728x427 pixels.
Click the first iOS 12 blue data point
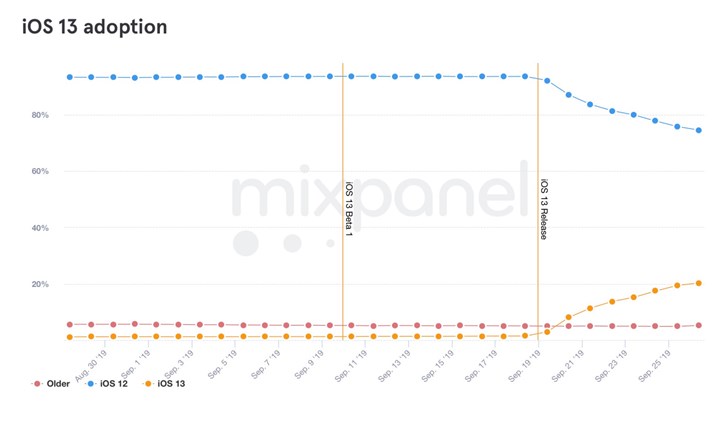tap(70, 77)
